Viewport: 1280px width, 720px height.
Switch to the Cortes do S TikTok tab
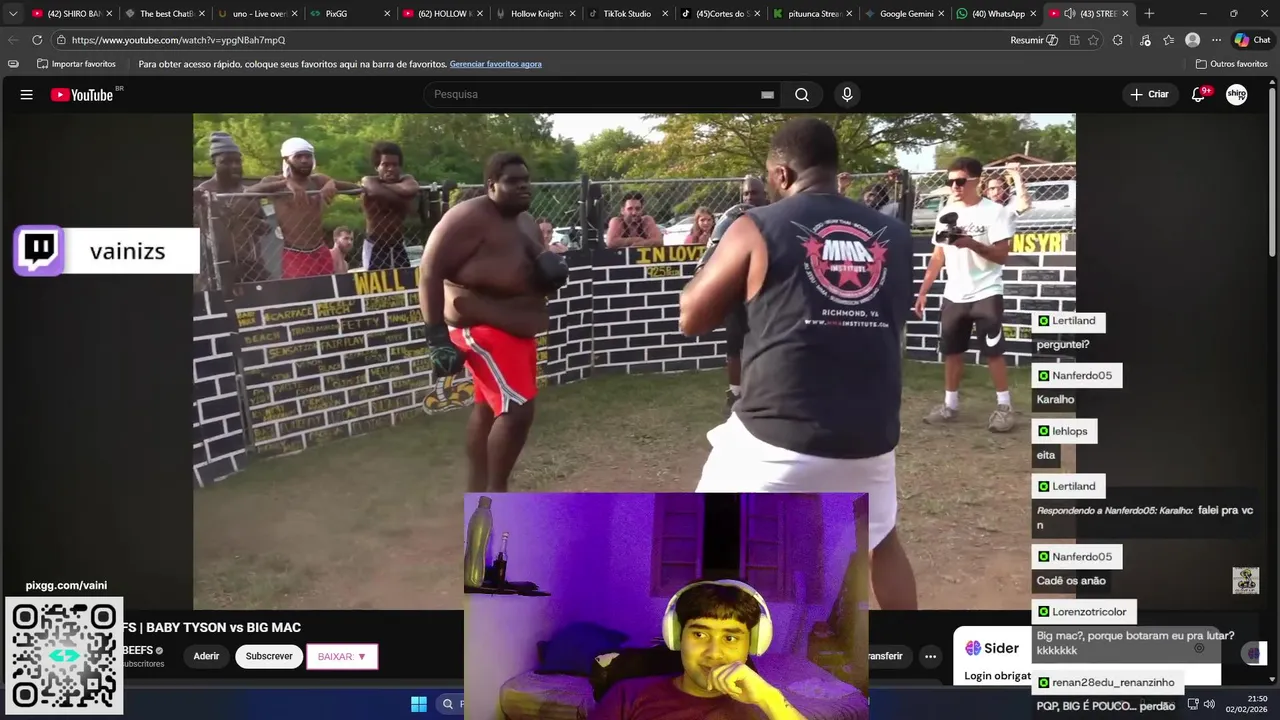pyautogui.click(x=720, y=14)
